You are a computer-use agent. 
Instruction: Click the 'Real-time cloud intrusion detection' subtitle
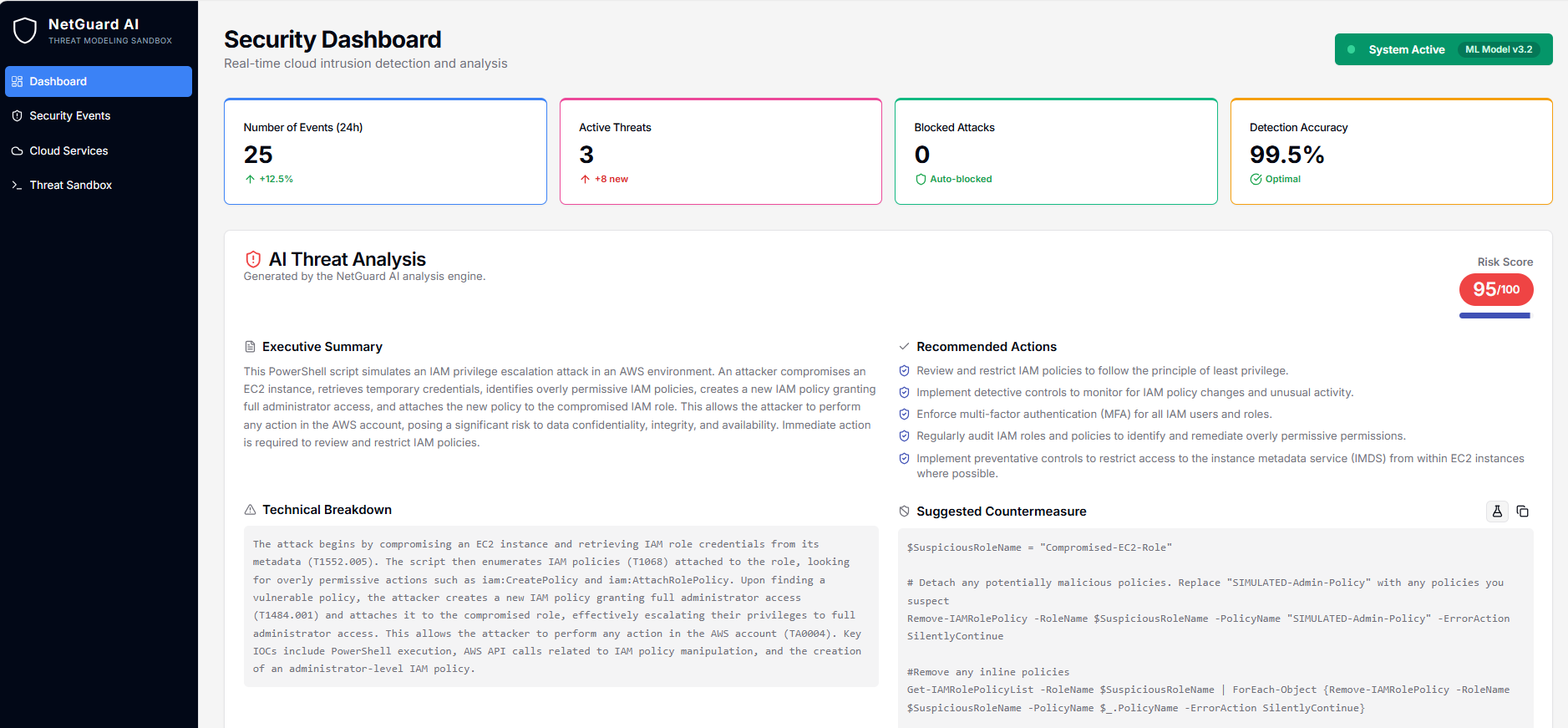pos(365,64)
